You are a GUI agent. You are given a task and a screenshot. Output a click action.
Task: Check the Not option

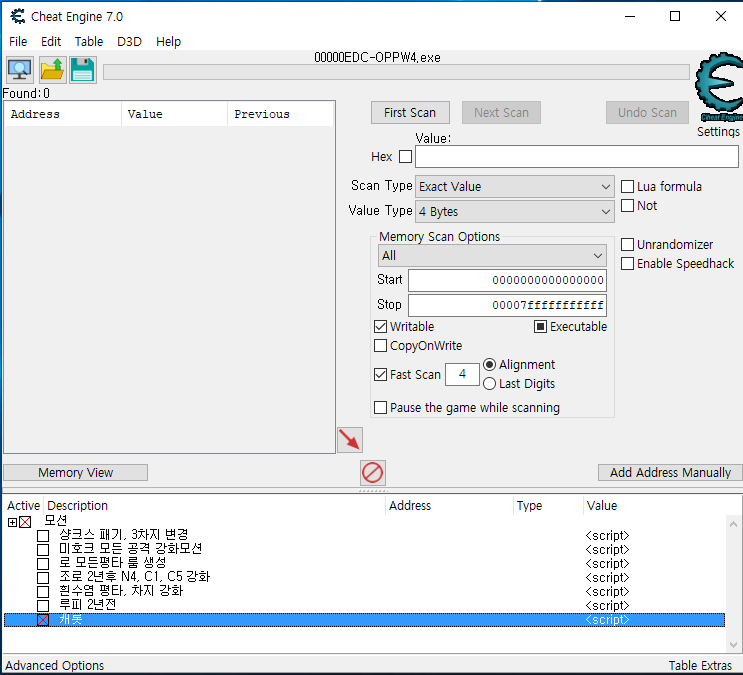(x=627, y=205)
